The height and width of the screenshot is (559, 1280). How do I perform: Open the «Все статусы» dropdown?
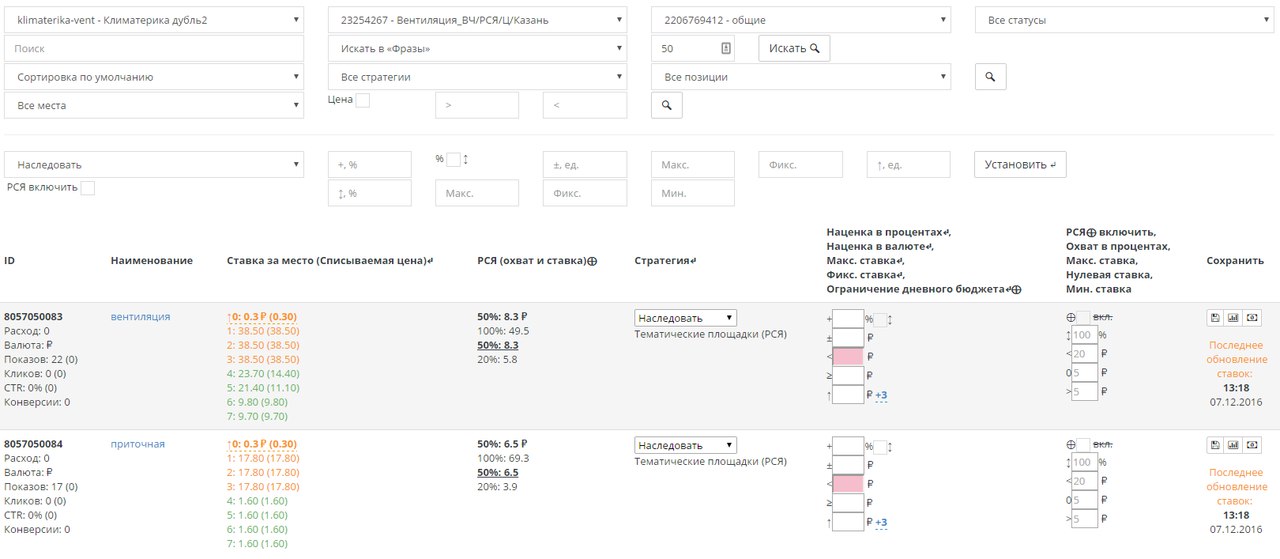(1126, 20)
